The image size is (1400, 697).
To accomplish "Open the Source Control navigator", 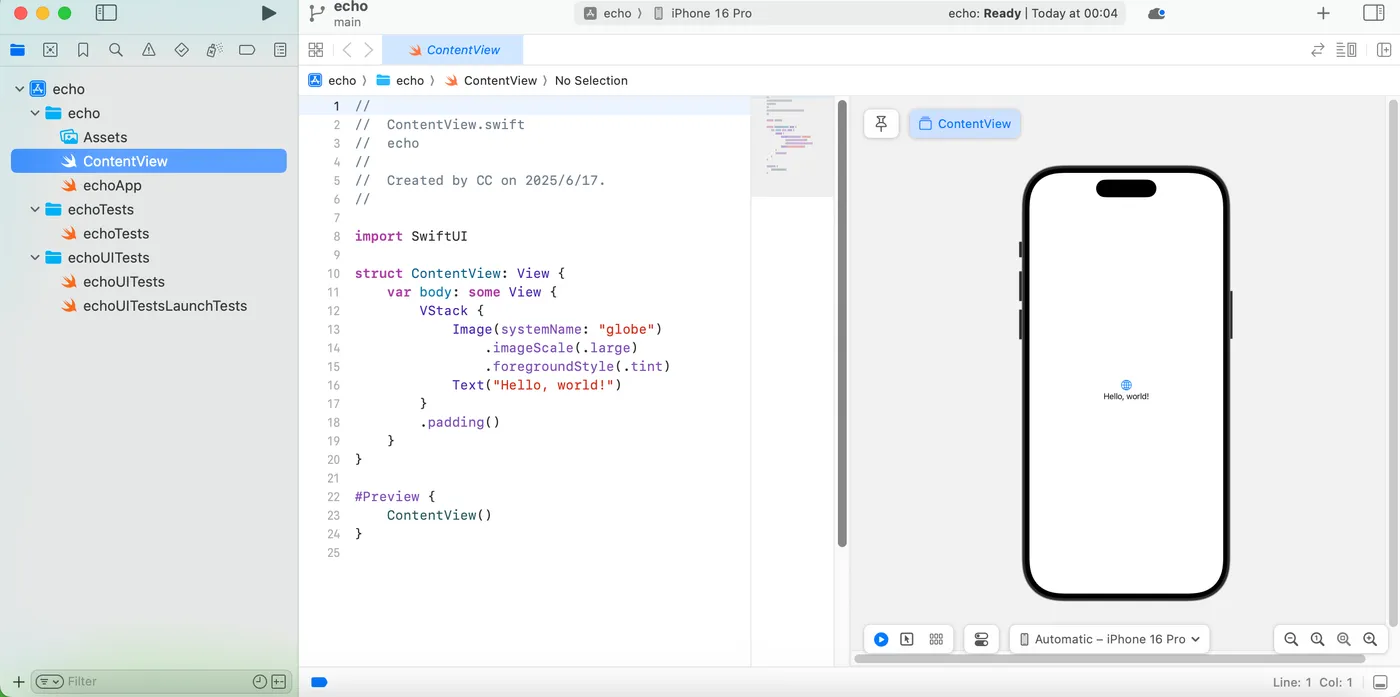I will tap(50, 50).
